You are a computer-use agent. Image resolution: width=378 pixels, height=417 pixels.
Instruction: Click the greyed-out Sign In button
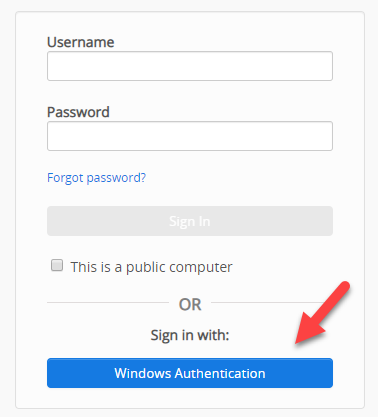(x=190, y=221)
